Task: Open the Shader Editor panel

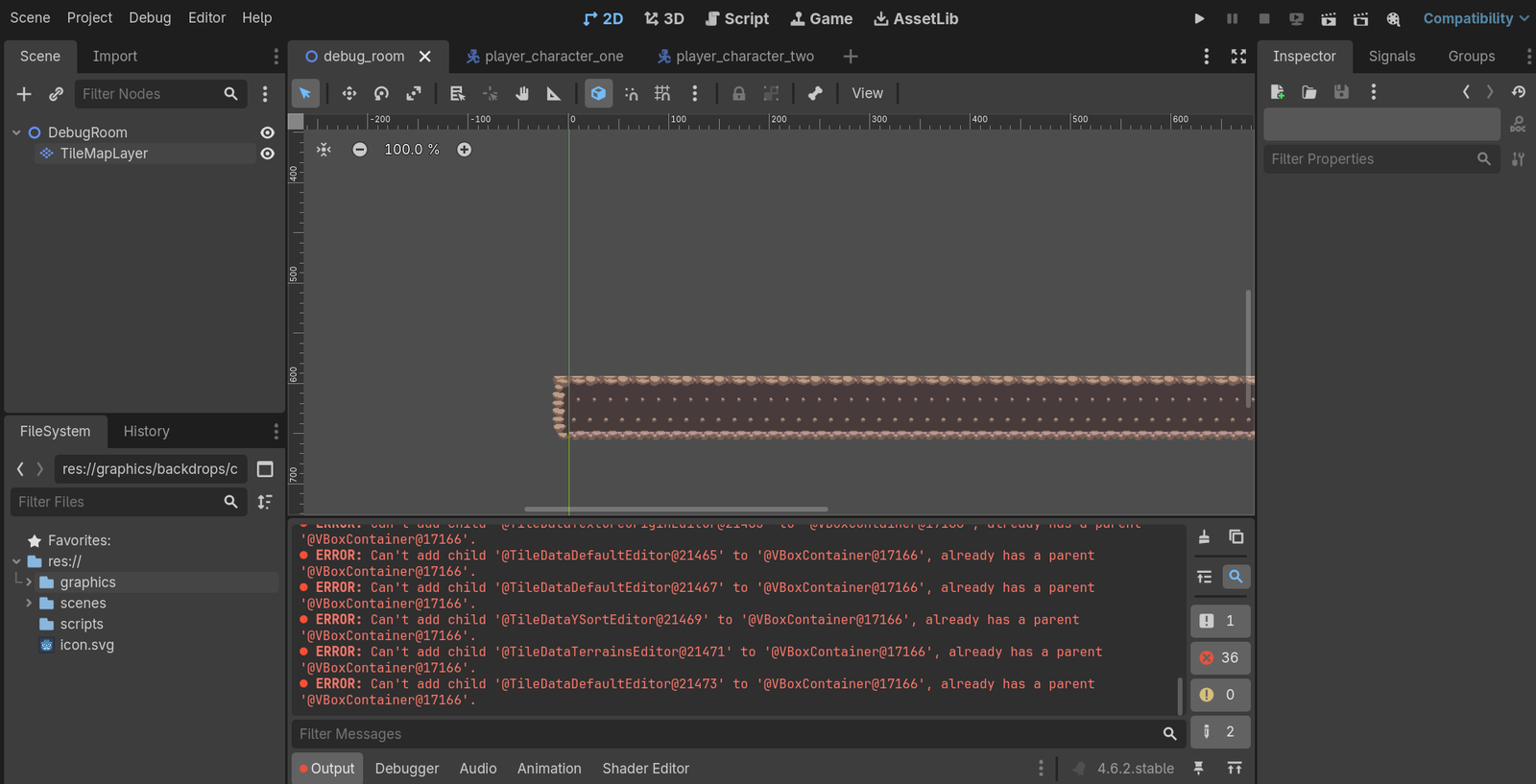Action: pyautogui.click(x=646, y=769)
